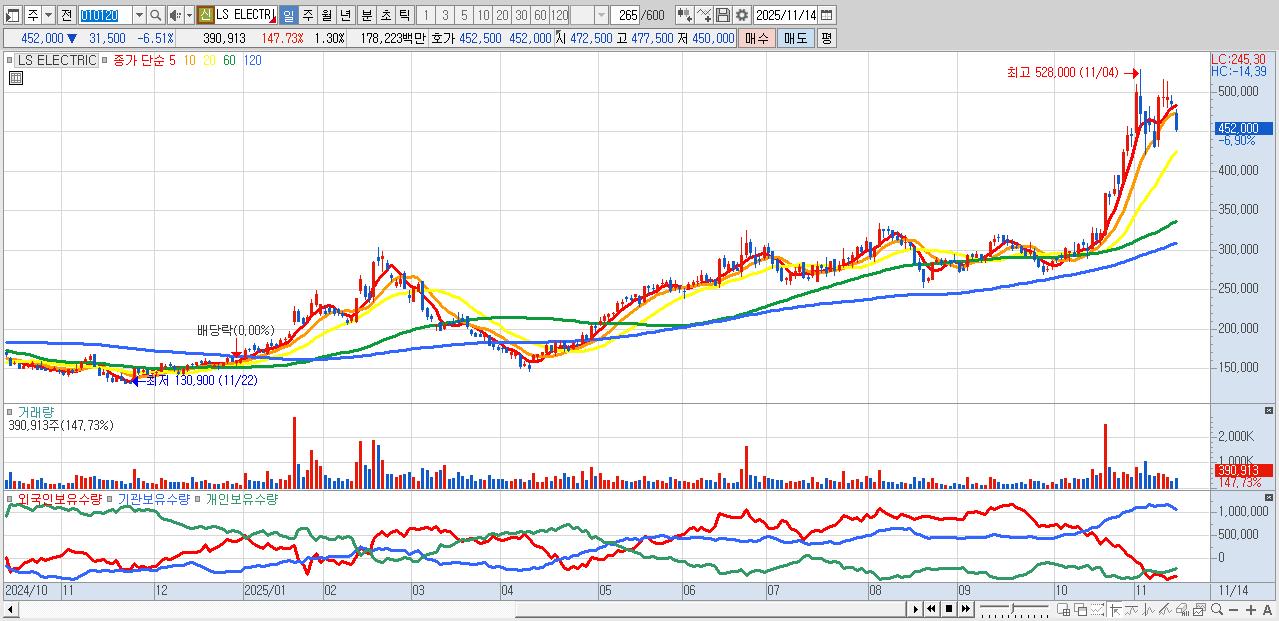Click the minus zoom-out icon at bottom

pos(1234,610)
